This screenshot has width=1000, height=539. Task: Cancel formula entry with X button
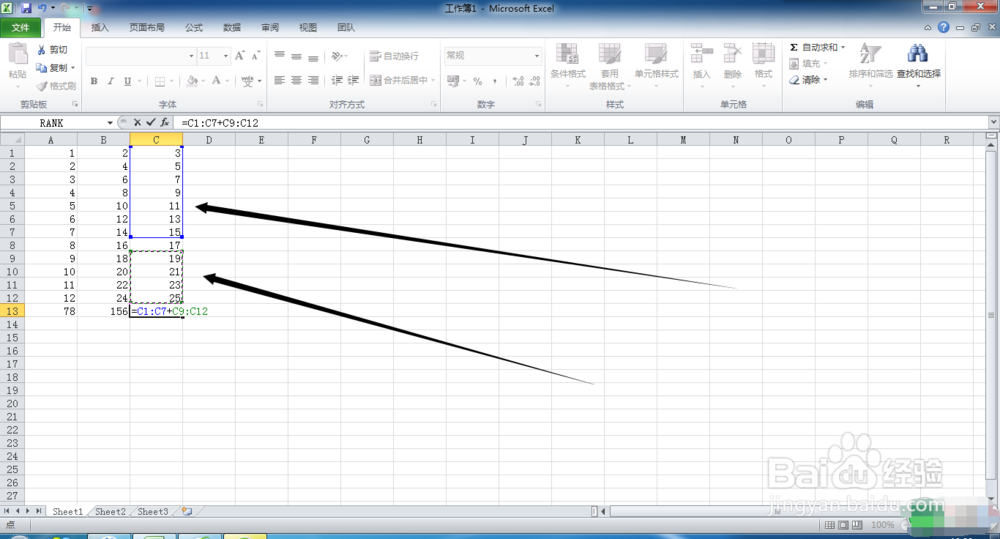tap(137, 122)
